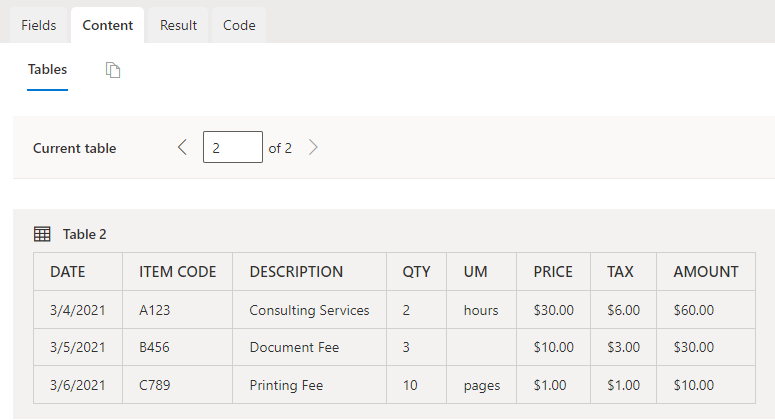Click the copy icon beside Tables
Screen dimensions: 775x420
point(113,70)
